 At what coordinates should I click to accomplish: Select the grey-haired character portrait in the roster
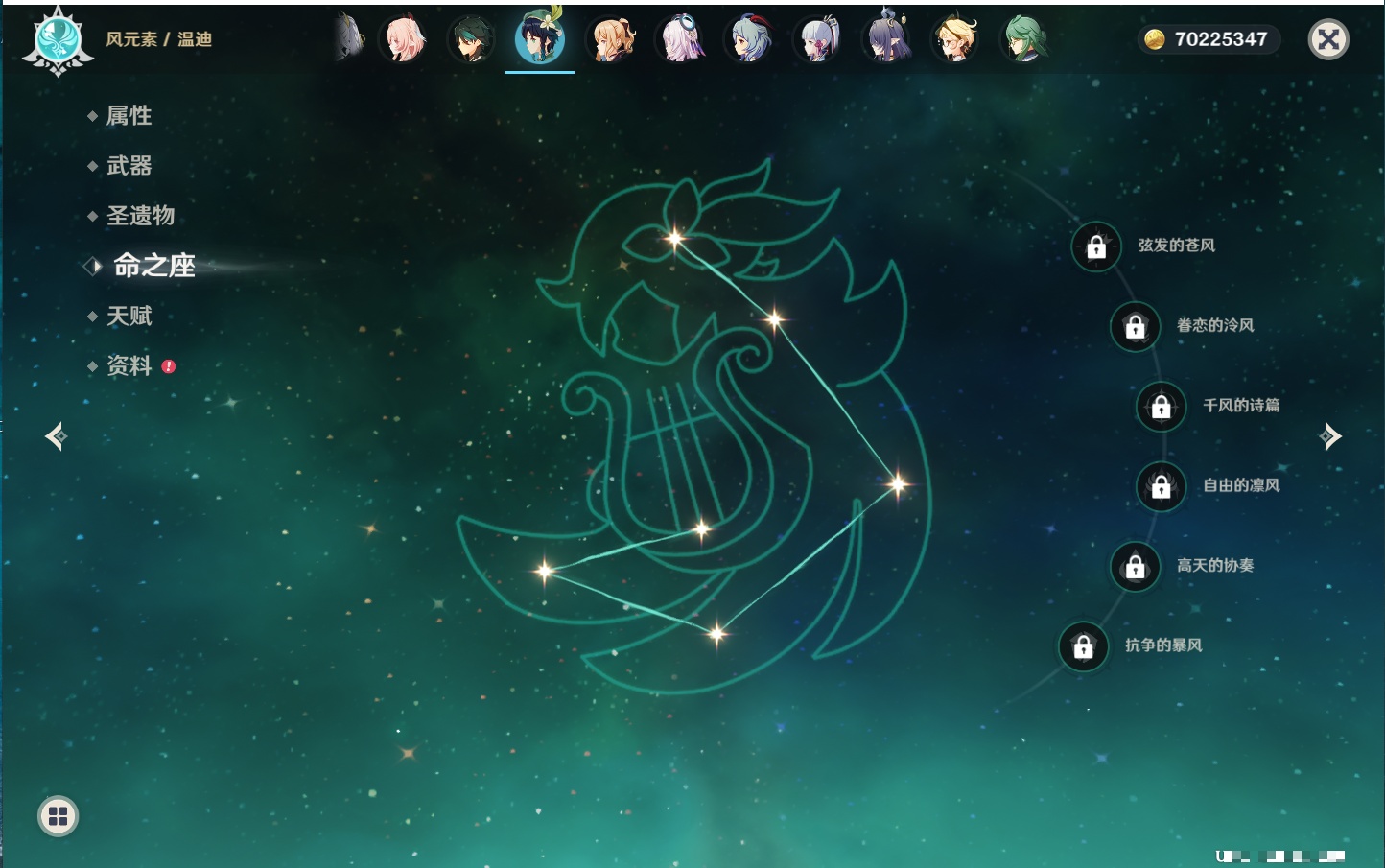(350, 38)
